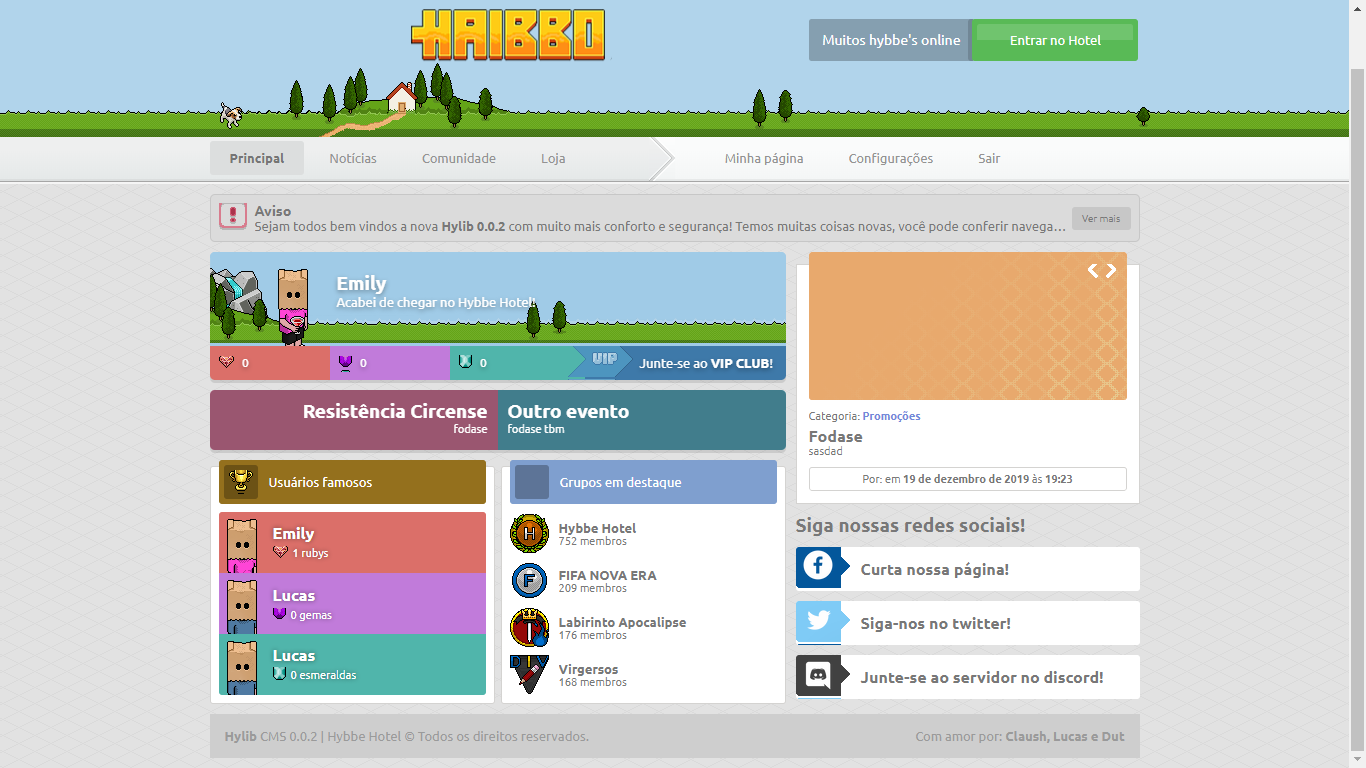Click the name Emily in the famous users list

pos(293,534)
